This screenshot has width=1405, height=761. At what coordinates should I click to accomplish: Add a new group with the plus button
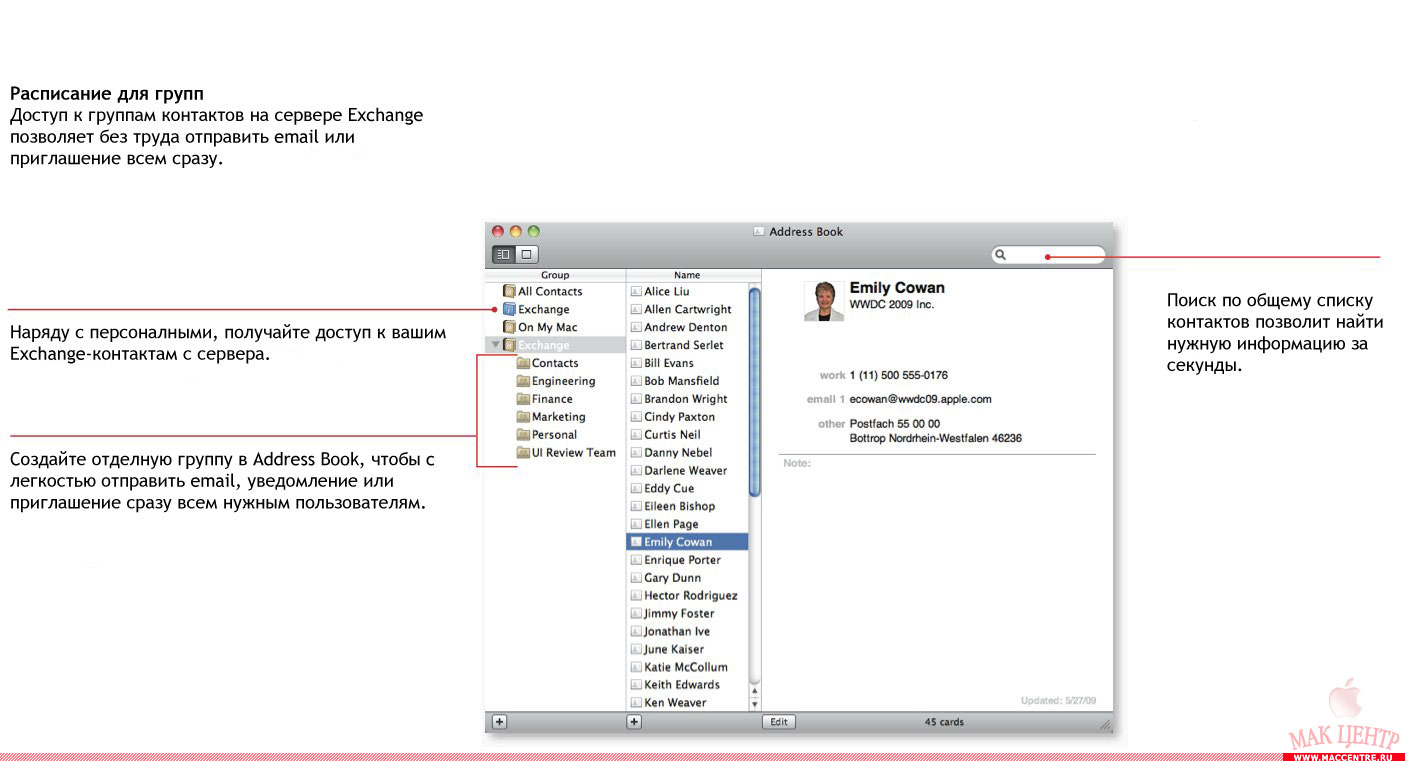[500, 722]
